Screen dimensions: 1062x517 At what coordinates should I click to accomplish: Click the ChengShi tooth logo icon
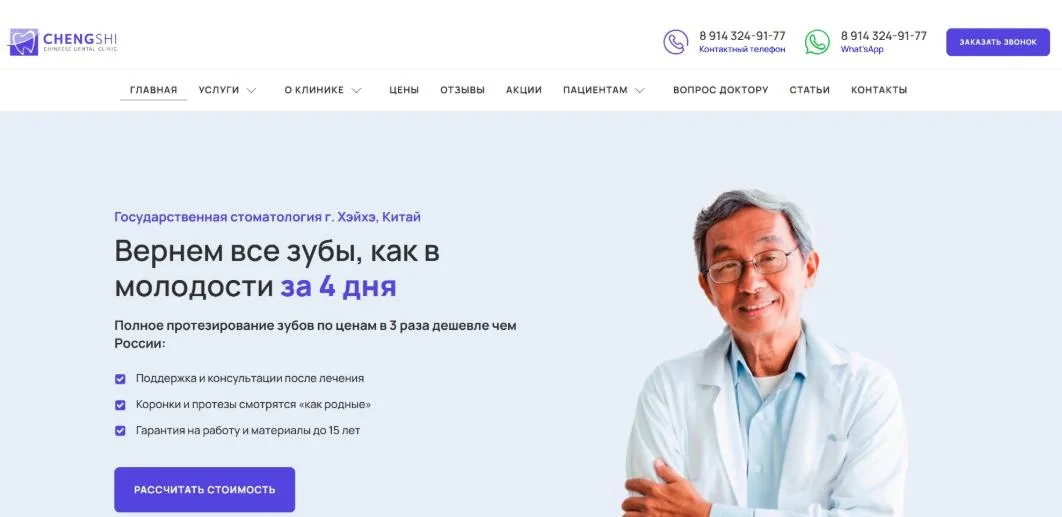(x=24, y=42)
